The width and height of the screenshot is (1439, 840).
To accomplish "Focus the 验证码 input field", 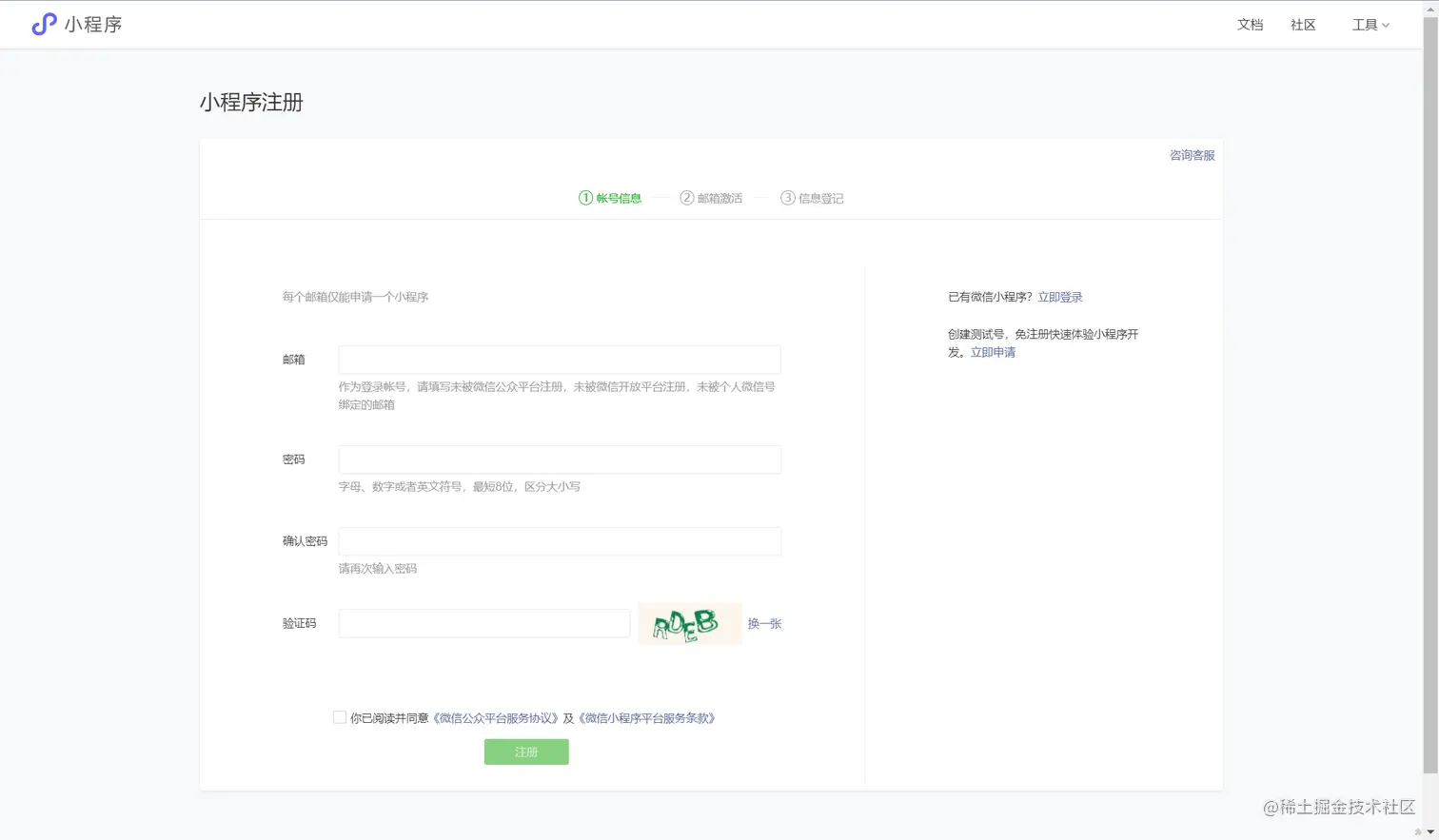I will tap(484, 623).
